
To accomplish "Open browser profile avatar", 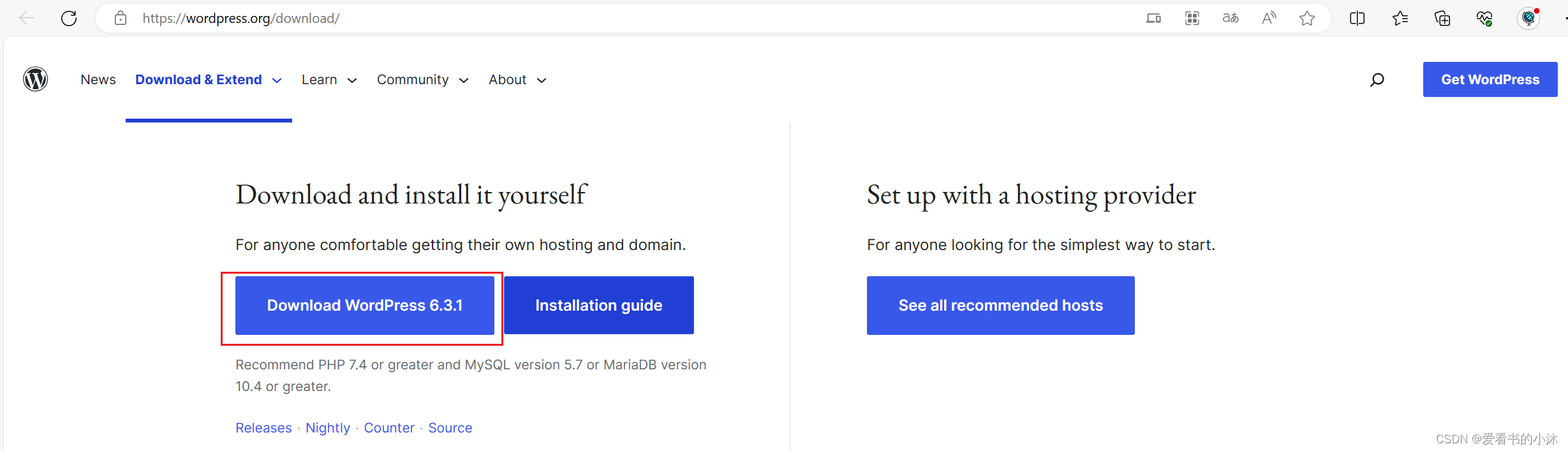I will 1528,18.
